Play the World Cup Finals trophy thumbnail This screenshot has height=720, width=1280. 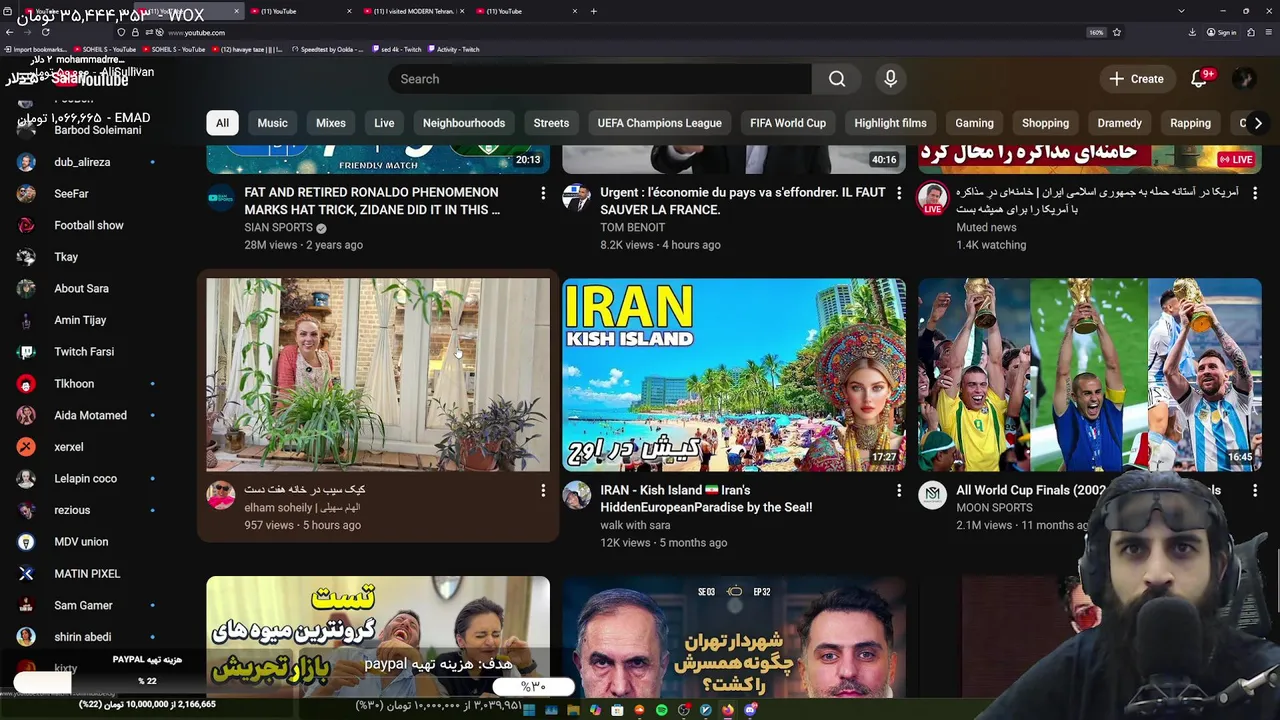coord(1090,375)
